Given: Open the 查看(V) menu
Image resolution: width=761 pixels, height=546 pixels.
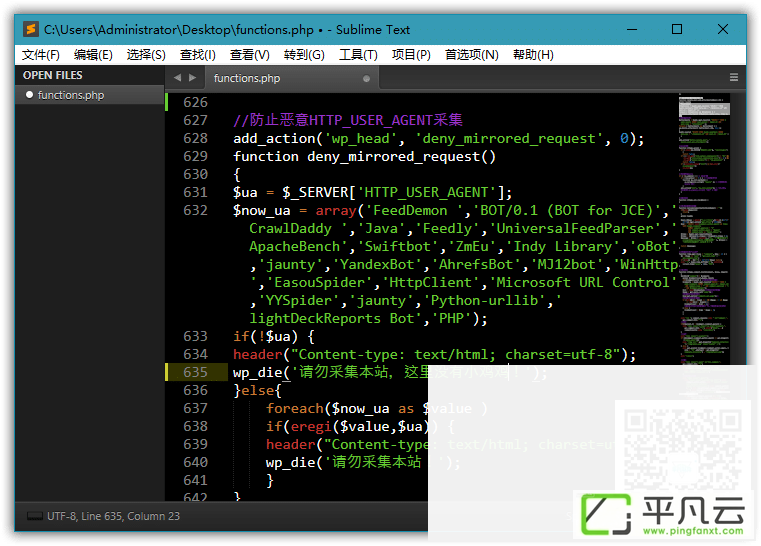Looking at the screenshot, I should click(x=249, y=55).
